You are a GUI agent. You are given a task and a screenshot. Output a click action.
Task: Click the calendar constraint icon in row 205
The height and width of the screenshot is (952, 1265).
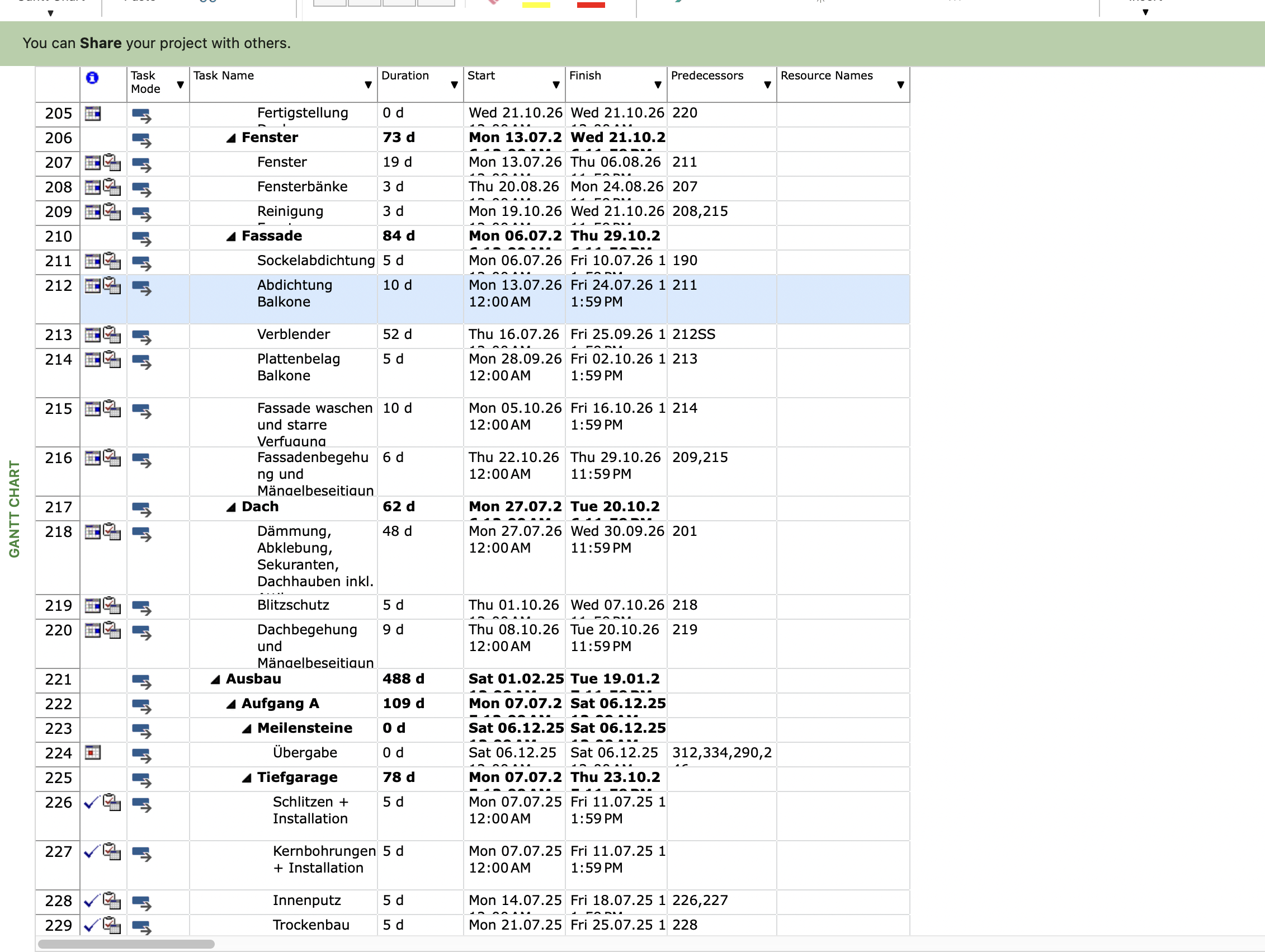coord(93,114)
